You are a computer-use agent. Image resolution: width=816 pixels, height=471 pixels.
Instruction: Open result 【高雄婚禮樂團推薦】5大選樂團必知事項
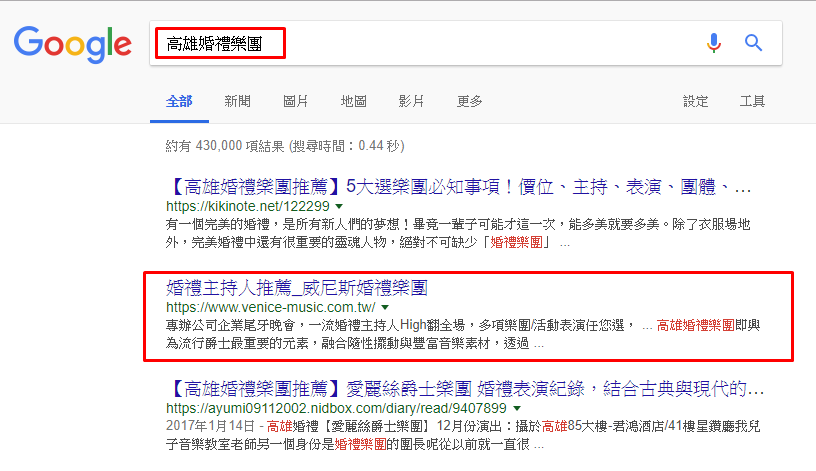click(x=459, y=186)
